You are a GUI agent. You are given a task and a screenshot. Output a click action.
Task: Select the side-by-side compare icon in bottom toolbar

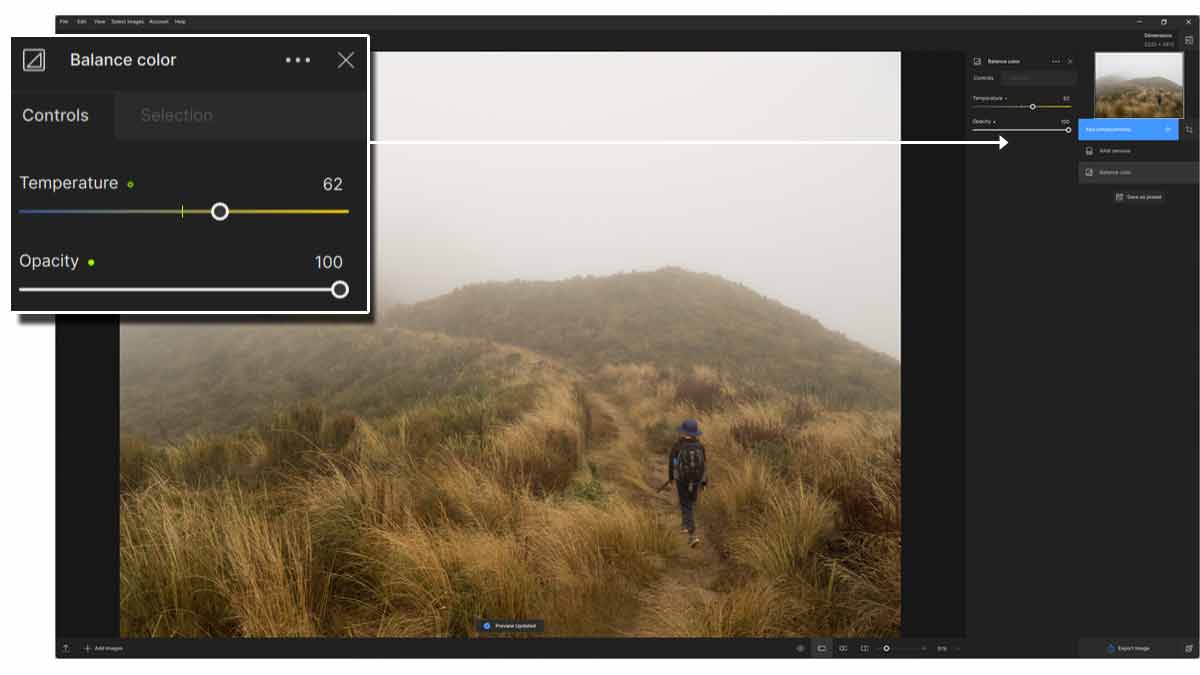(x=843, y=648)
